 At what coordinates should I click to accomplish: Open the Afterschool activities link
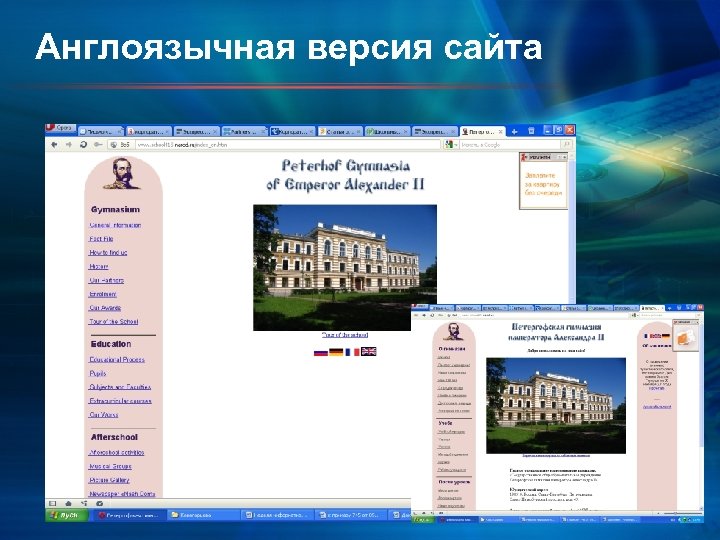point(117,452)
